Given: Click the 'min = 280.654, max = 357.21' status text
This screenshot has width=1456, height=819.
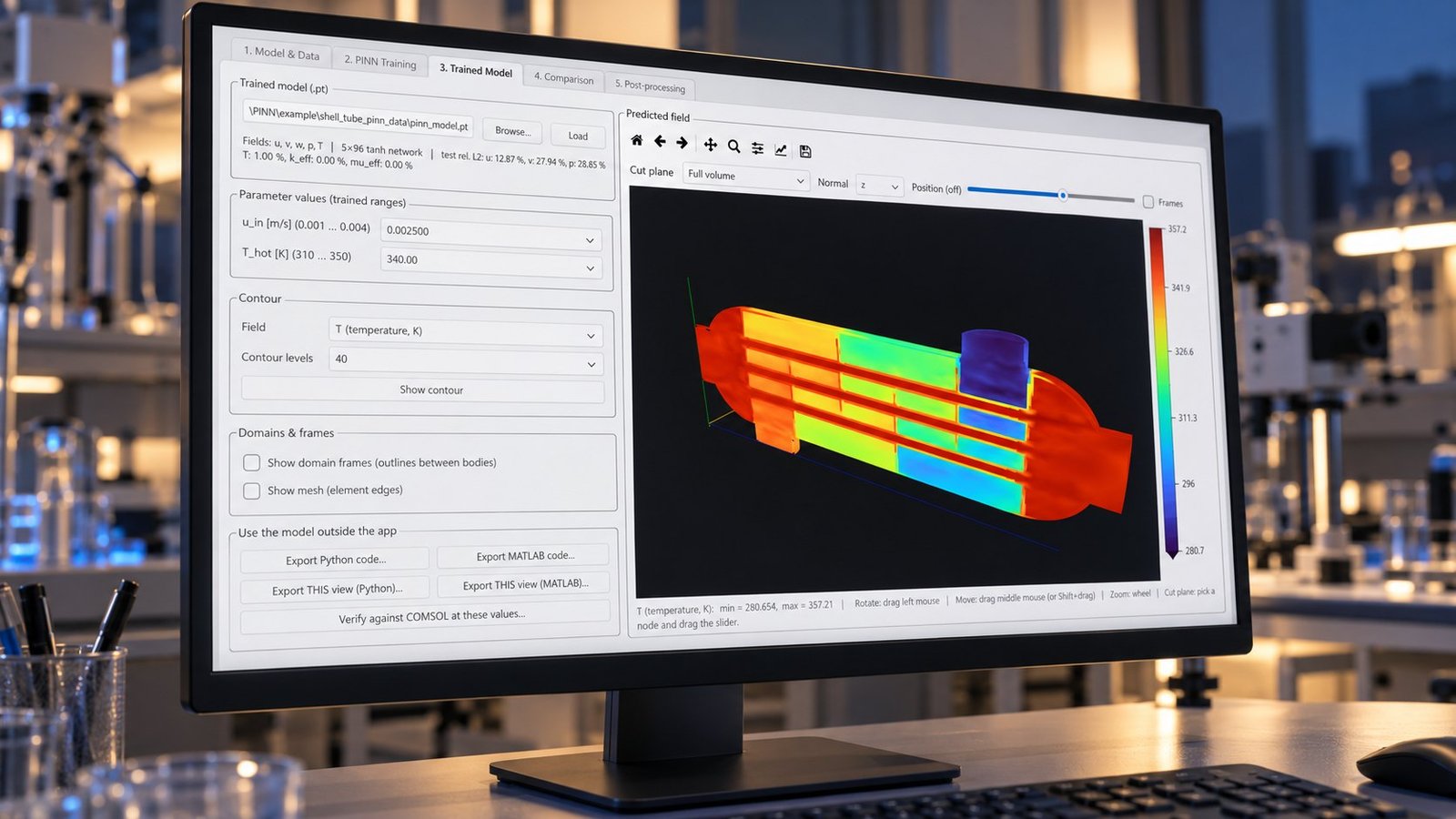Looking at the screenshot, I should (x=775, y=606).
